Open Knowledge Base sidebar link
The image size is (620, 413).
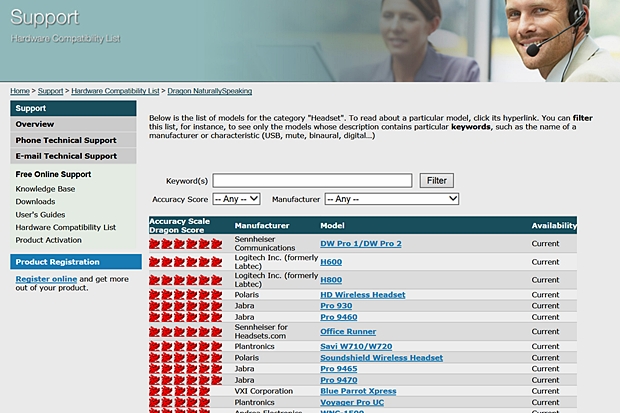tap(45, 189)
